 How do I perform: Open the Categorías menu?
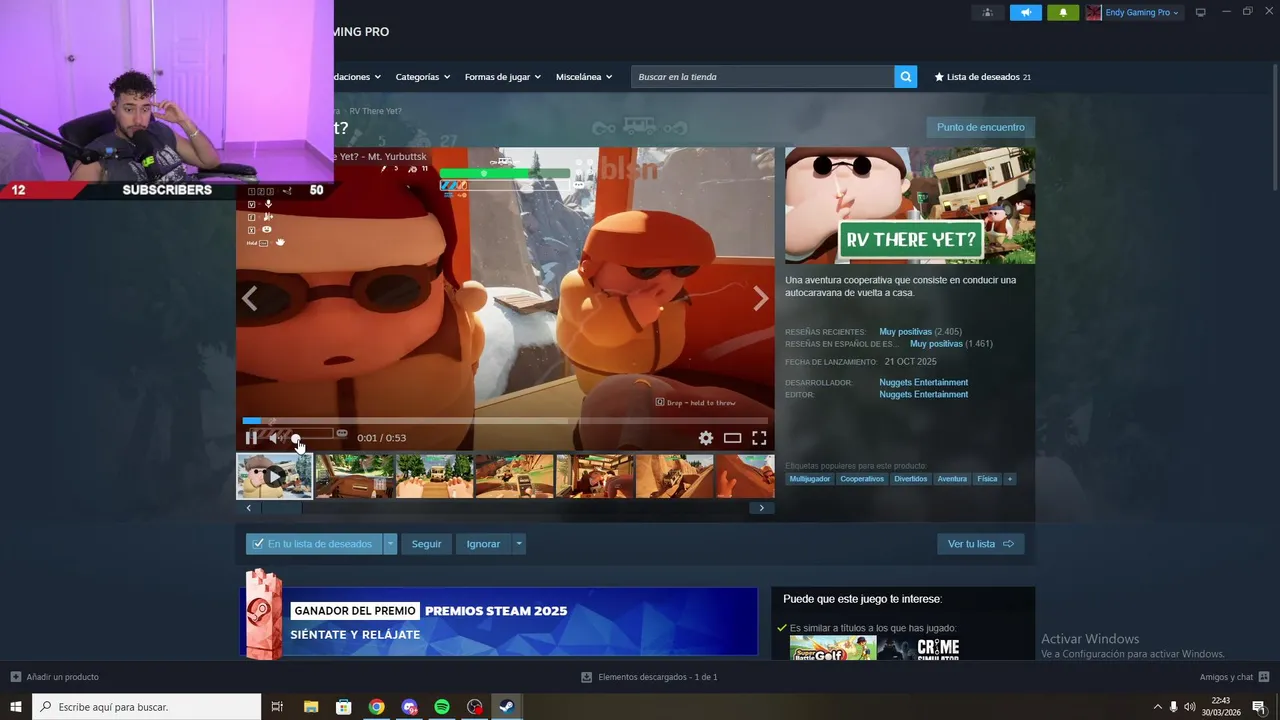click(x=422, y=77)
